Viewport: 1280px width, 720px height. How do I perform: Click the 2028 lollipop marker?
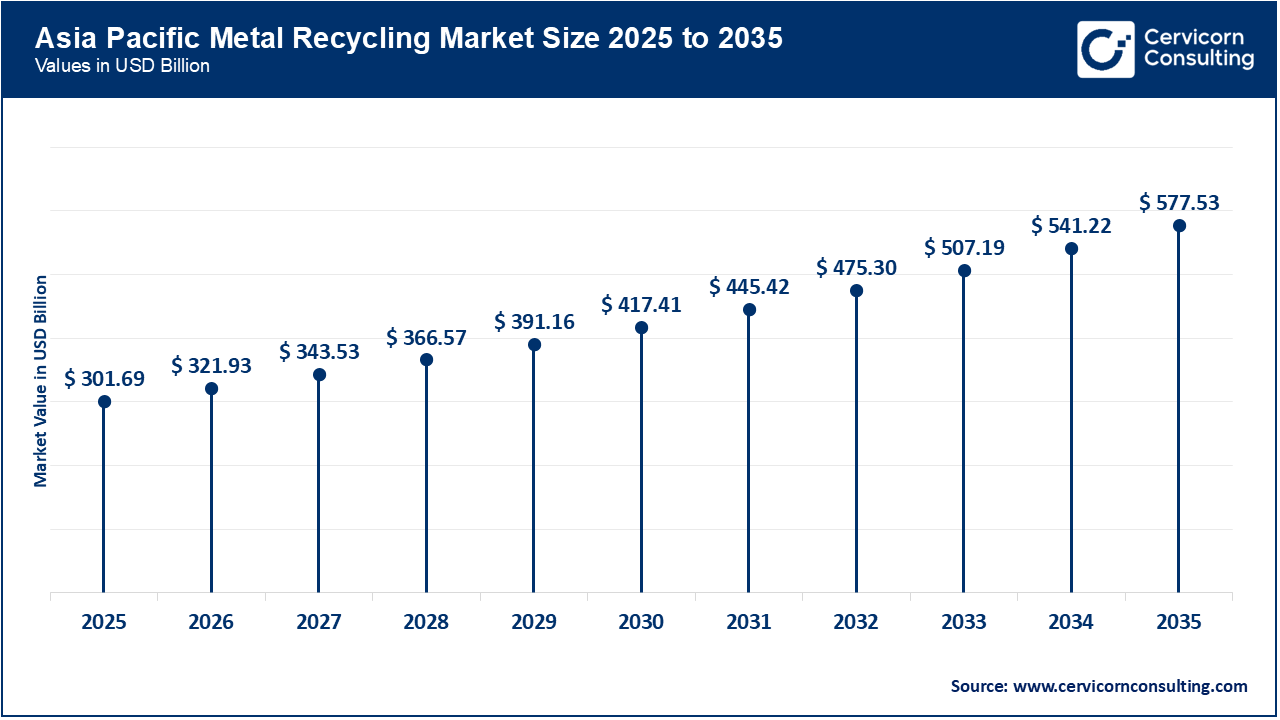(x=426, y=359)
